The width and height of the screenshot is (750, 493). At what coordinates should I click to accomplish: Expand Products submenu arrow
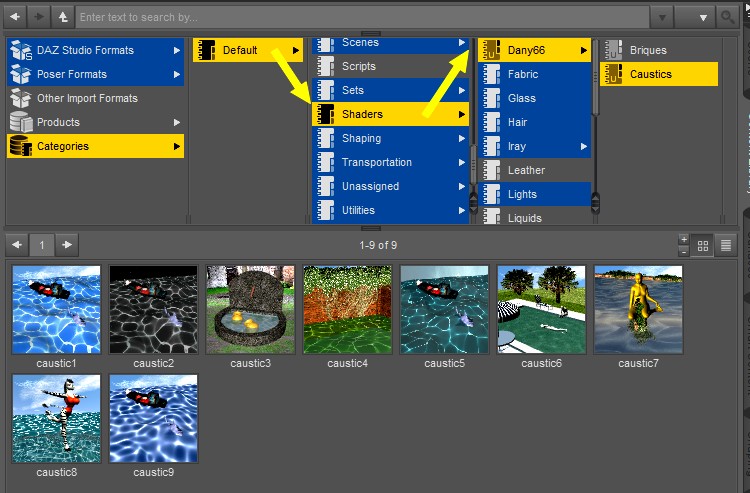pos(177,122)
